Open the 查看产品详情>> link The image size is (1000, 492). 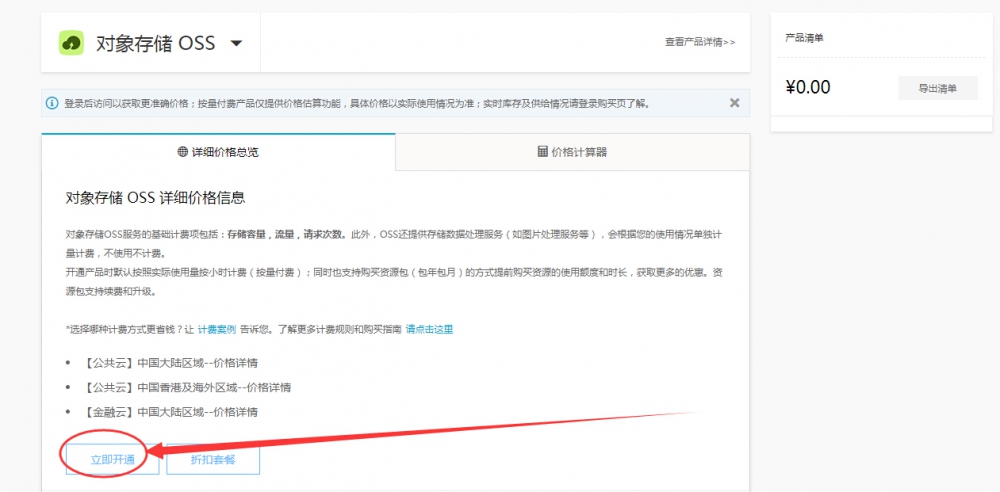click(x=700, y=42)
